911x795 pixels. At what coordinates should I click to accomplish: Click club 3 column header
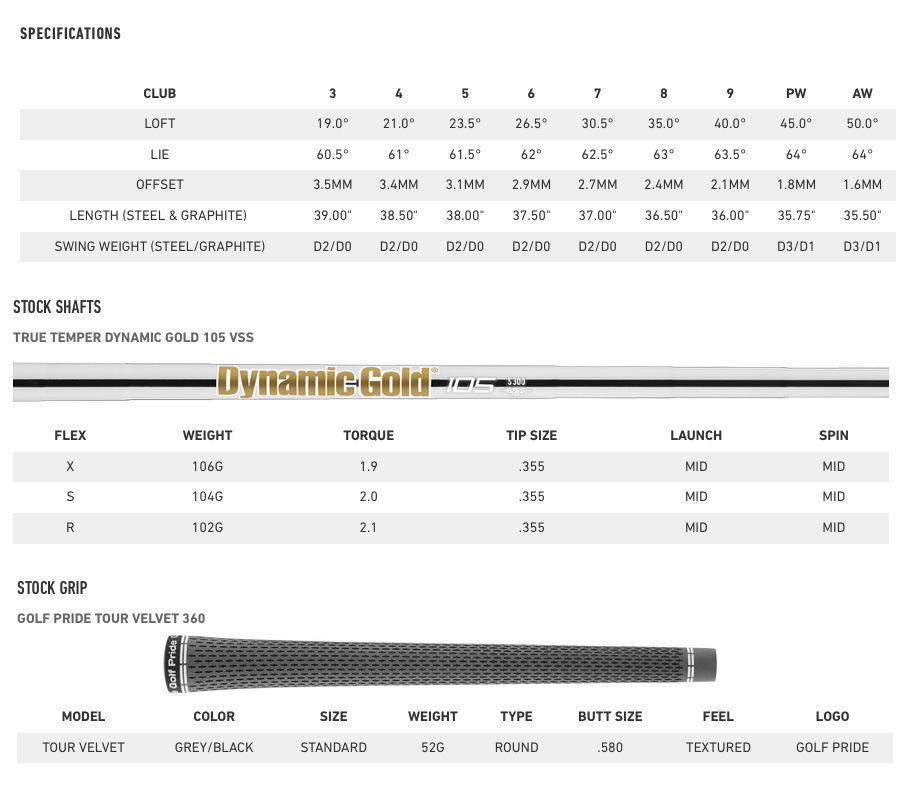pos(332,94)
